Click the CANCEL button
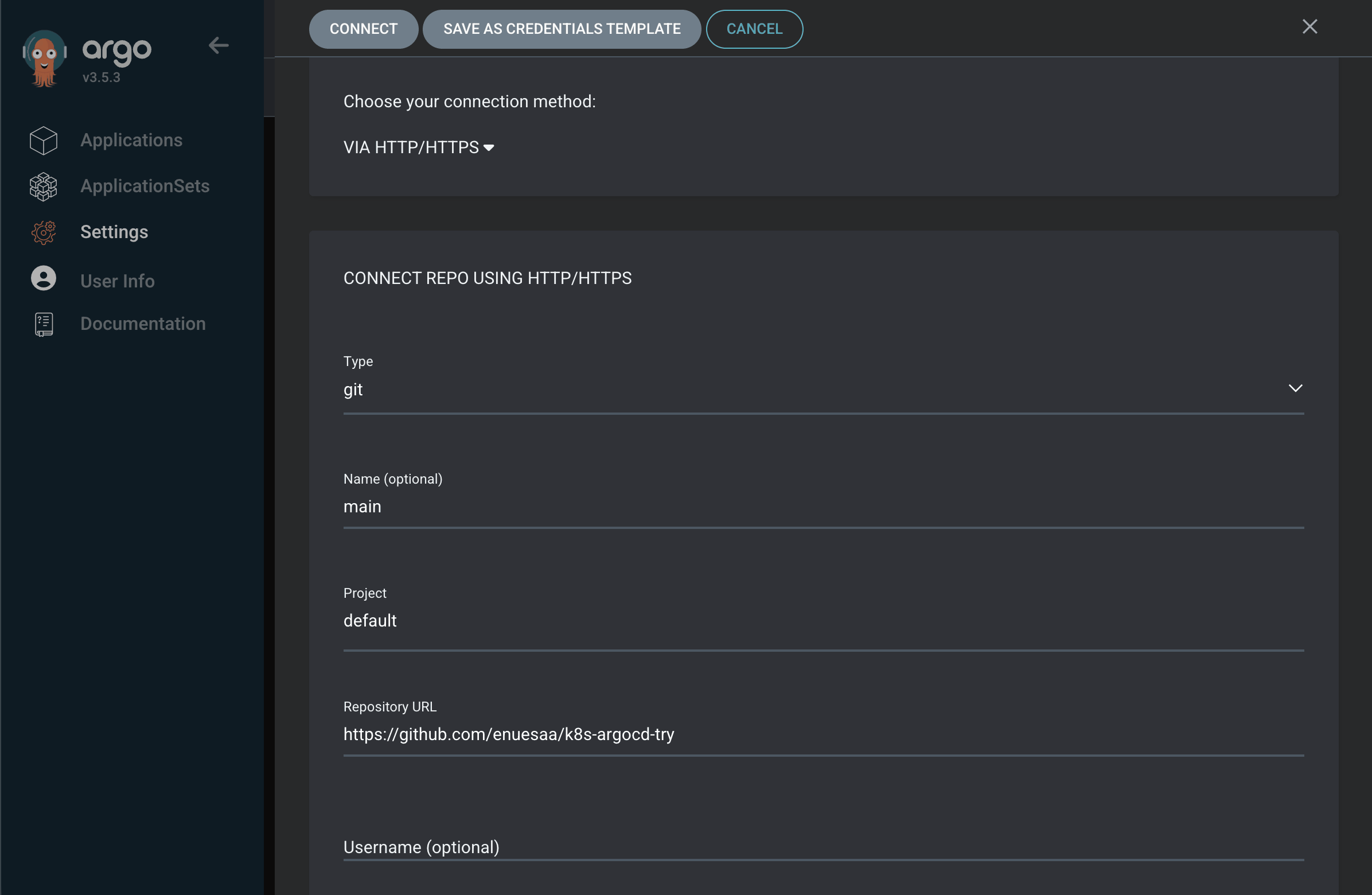 tap(754, 29)
